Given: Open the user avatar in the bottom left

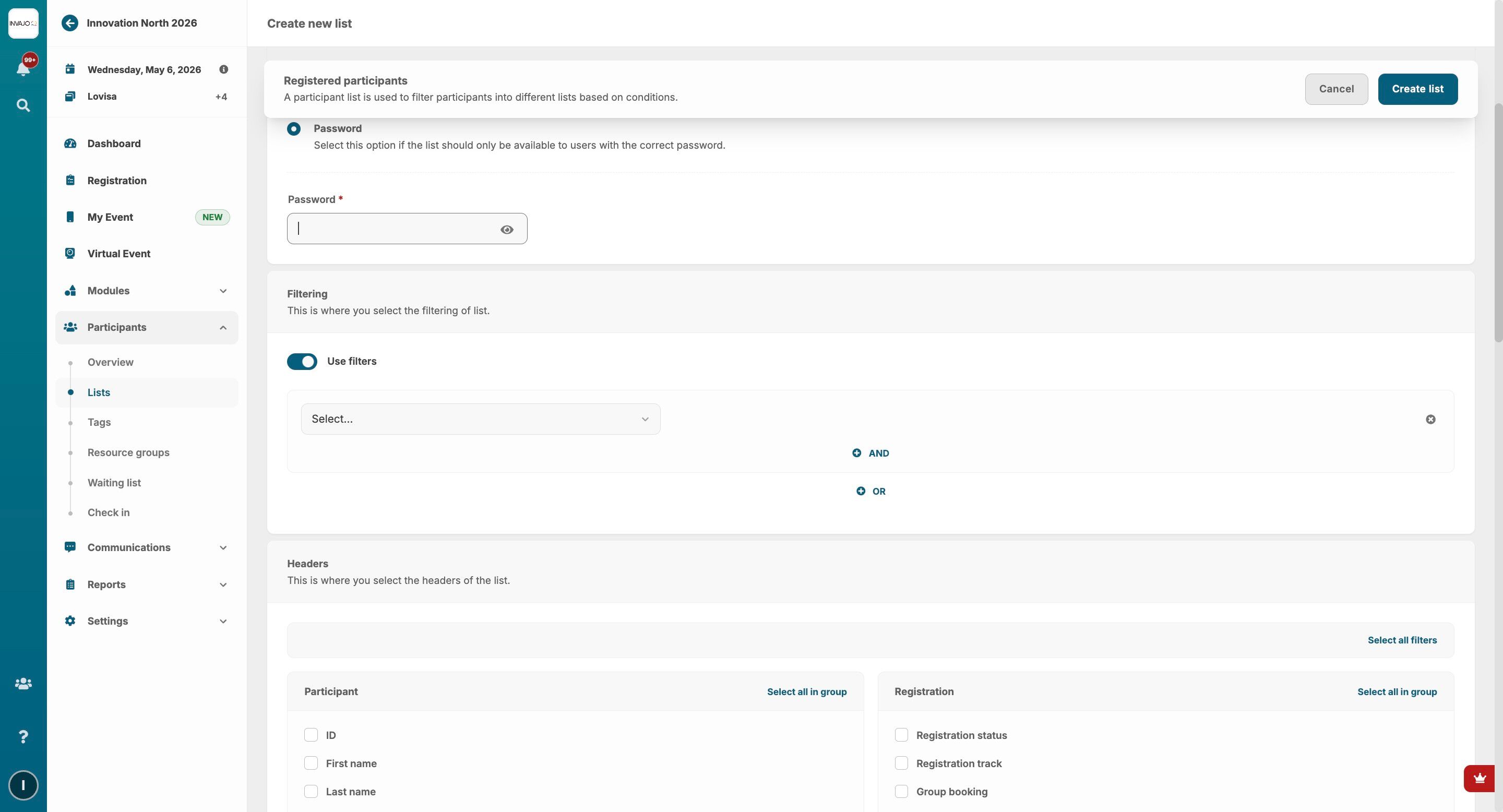Looking at the screenshot, I should (x=23, y=785).
